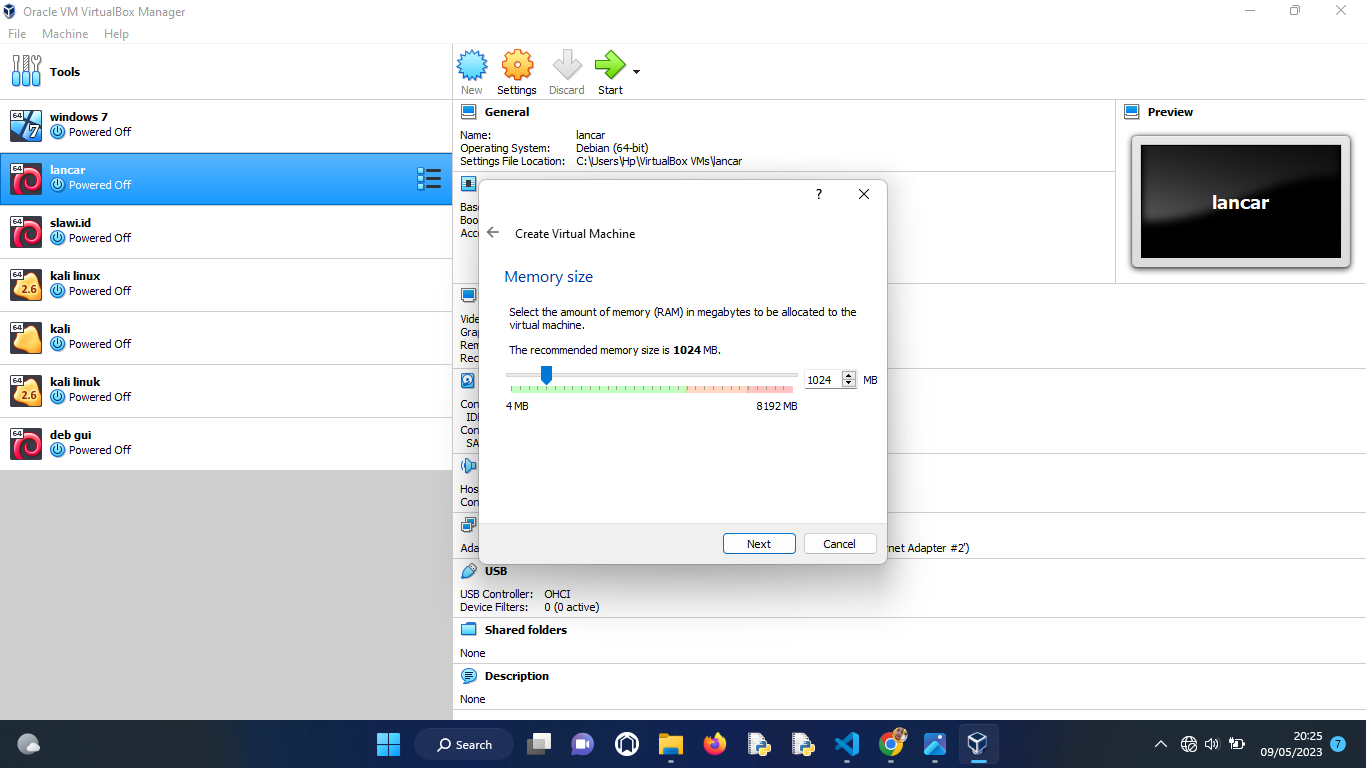The height and width of the screenshot is (768, 1366).
Task: Click the kali linux machine icon
Action: tap(26, 284)
